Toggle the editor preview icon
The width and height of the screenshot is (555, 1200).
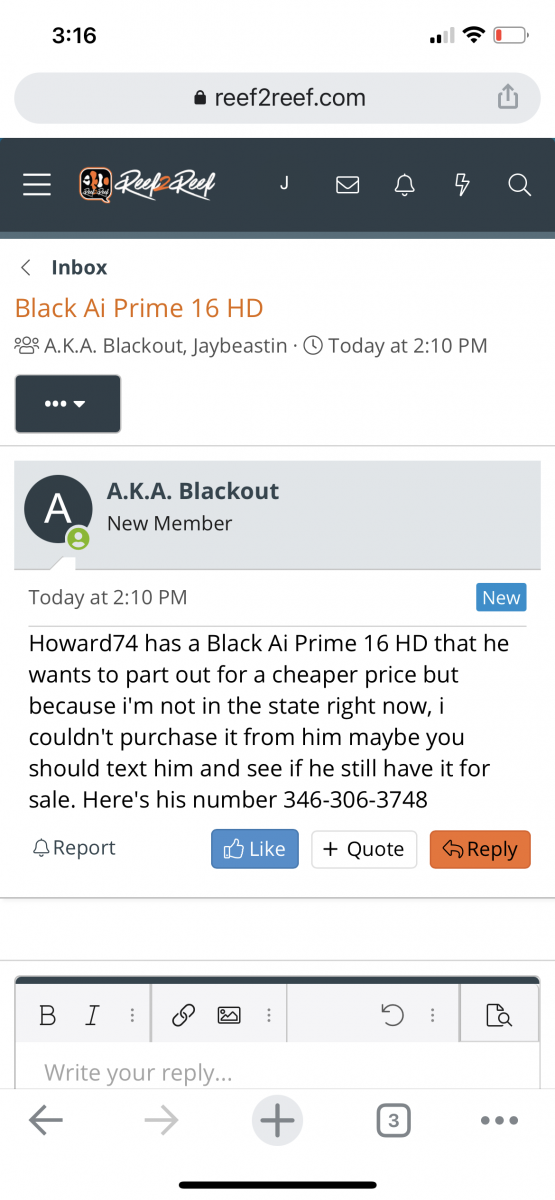[x=498, y=1016]
